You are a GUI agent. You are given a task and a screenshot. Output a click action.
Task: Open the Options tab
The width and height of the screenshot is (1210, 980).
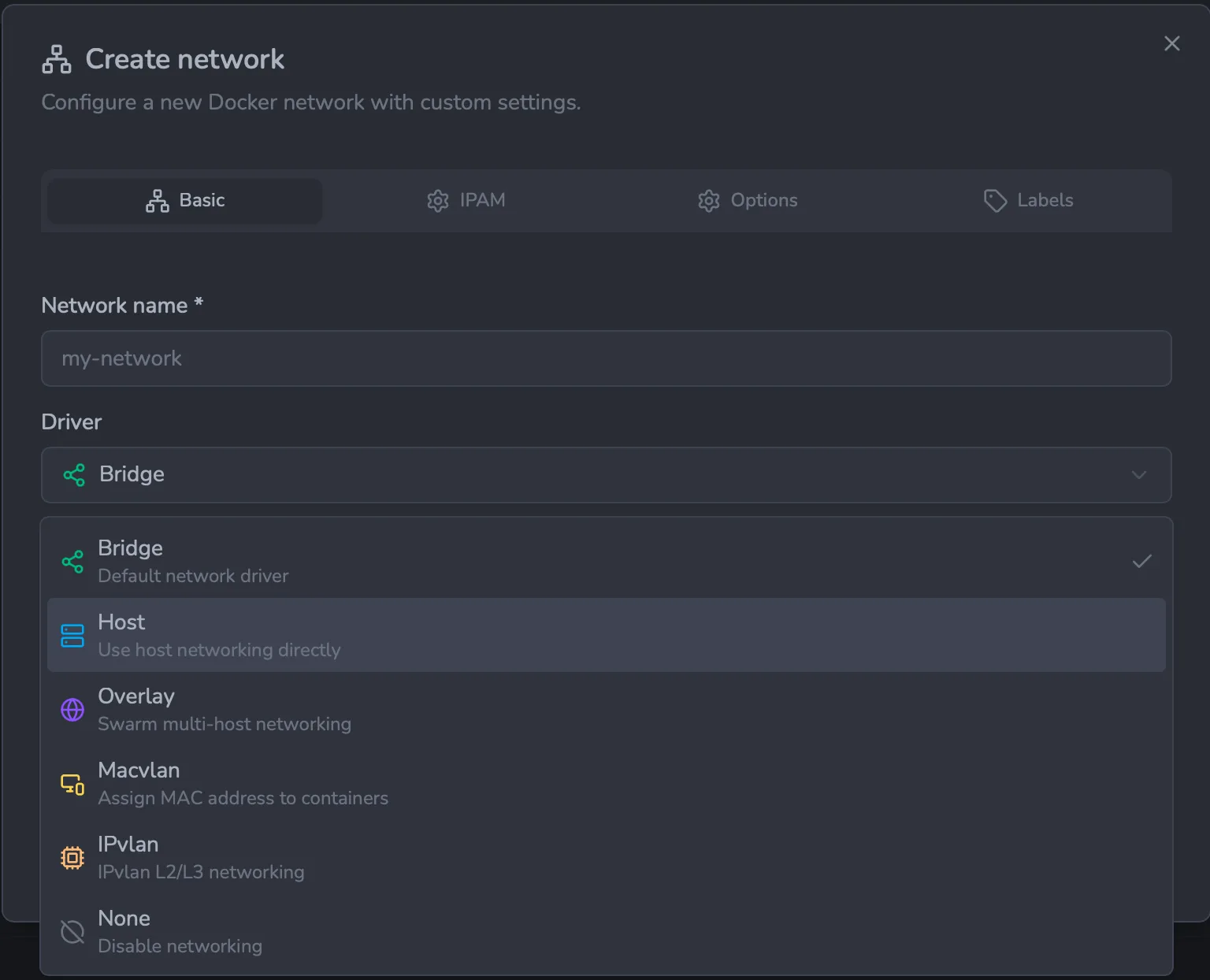click(748, 201)
